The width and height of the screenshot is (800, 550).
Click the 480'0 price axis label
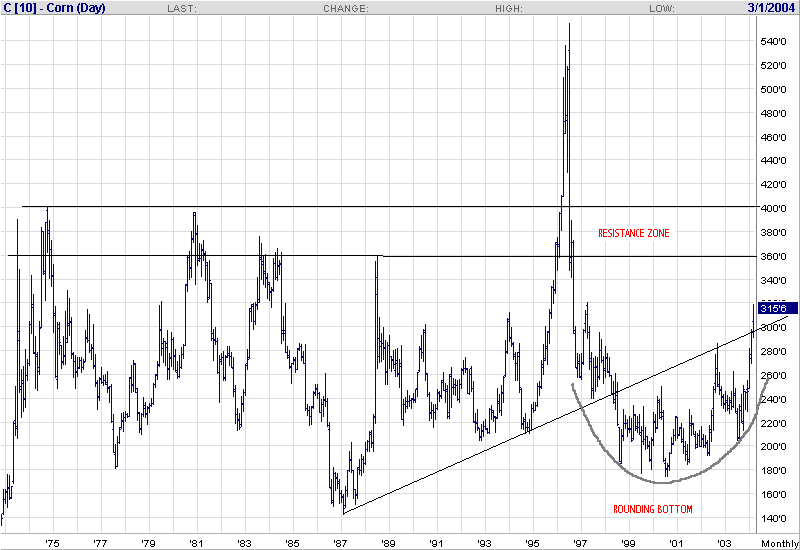(773, 113)
